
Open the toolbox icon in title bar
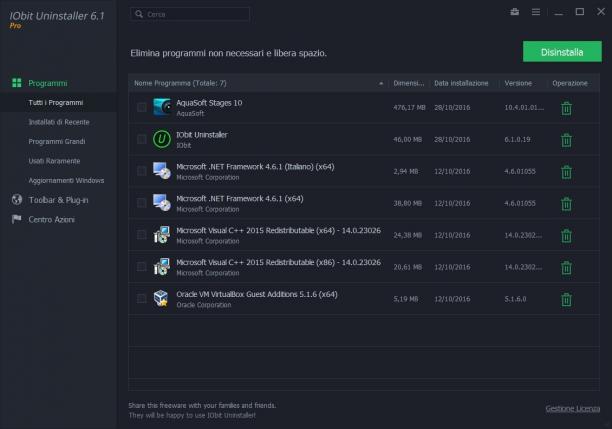pos(514,12)
